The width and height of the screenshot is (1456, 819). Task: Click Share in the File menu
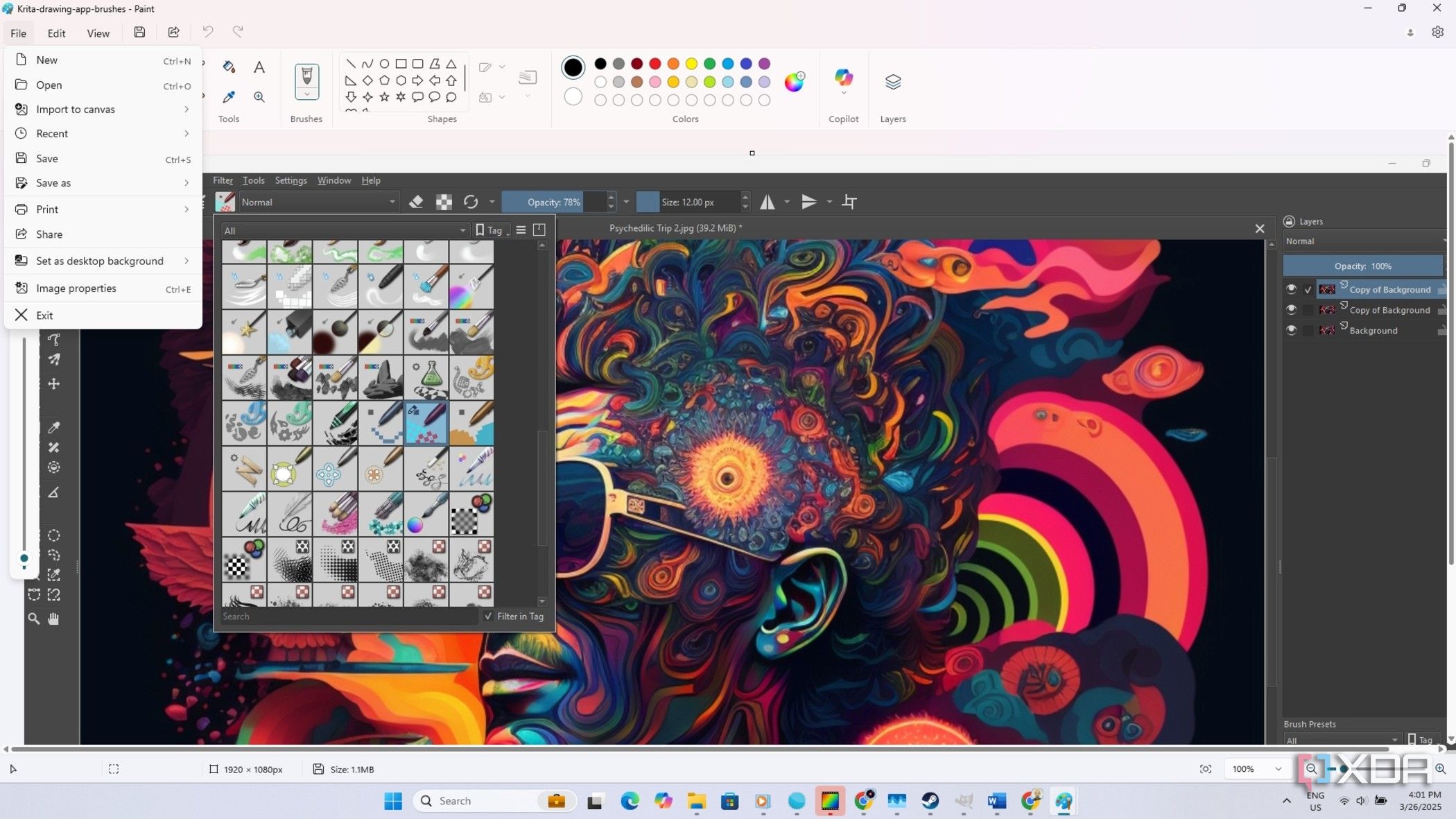coord(103,234)
